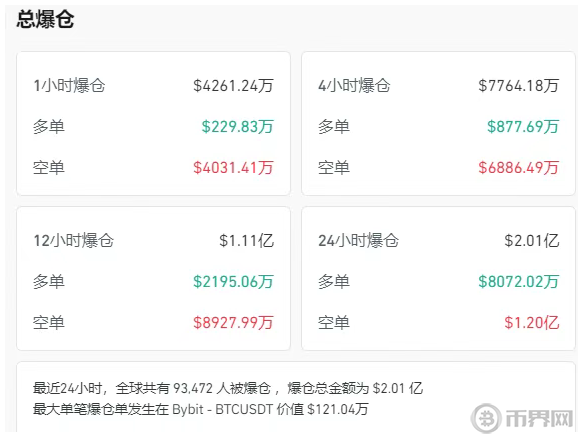Click the $1.11亿 twelve-hour total
The height and width of the screenshot is (446, 584).
click(x=247, y=241)
